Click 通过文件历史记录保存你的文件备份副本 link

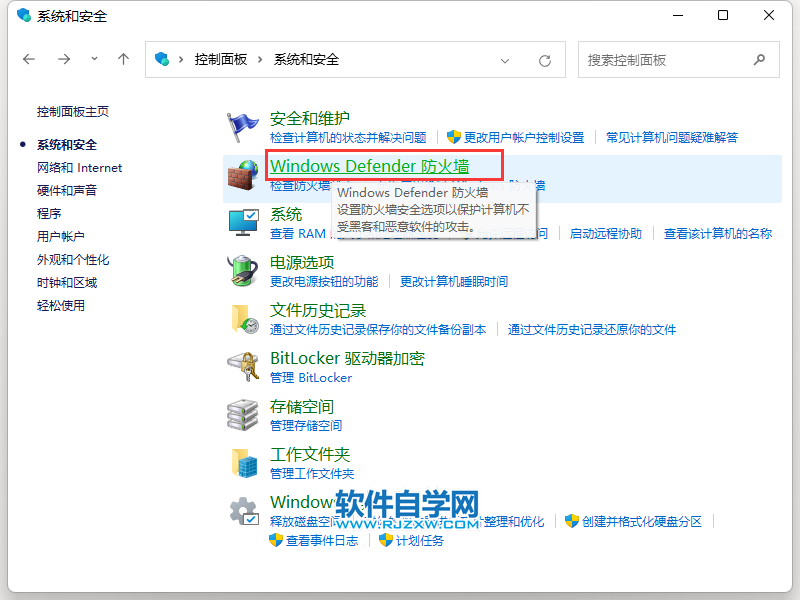(378, 330)
